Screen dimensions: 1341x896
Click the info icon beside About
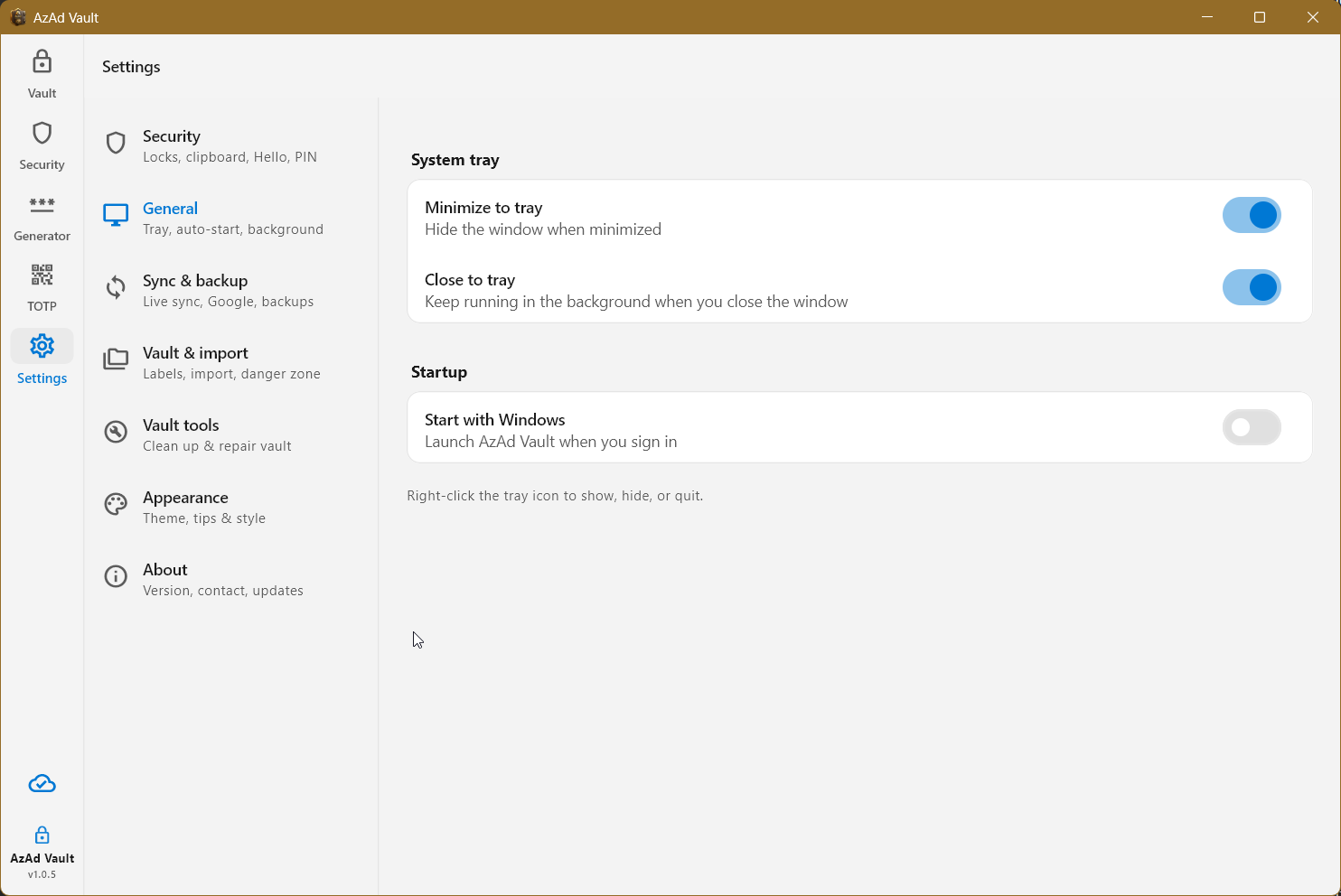coord(116,576)
